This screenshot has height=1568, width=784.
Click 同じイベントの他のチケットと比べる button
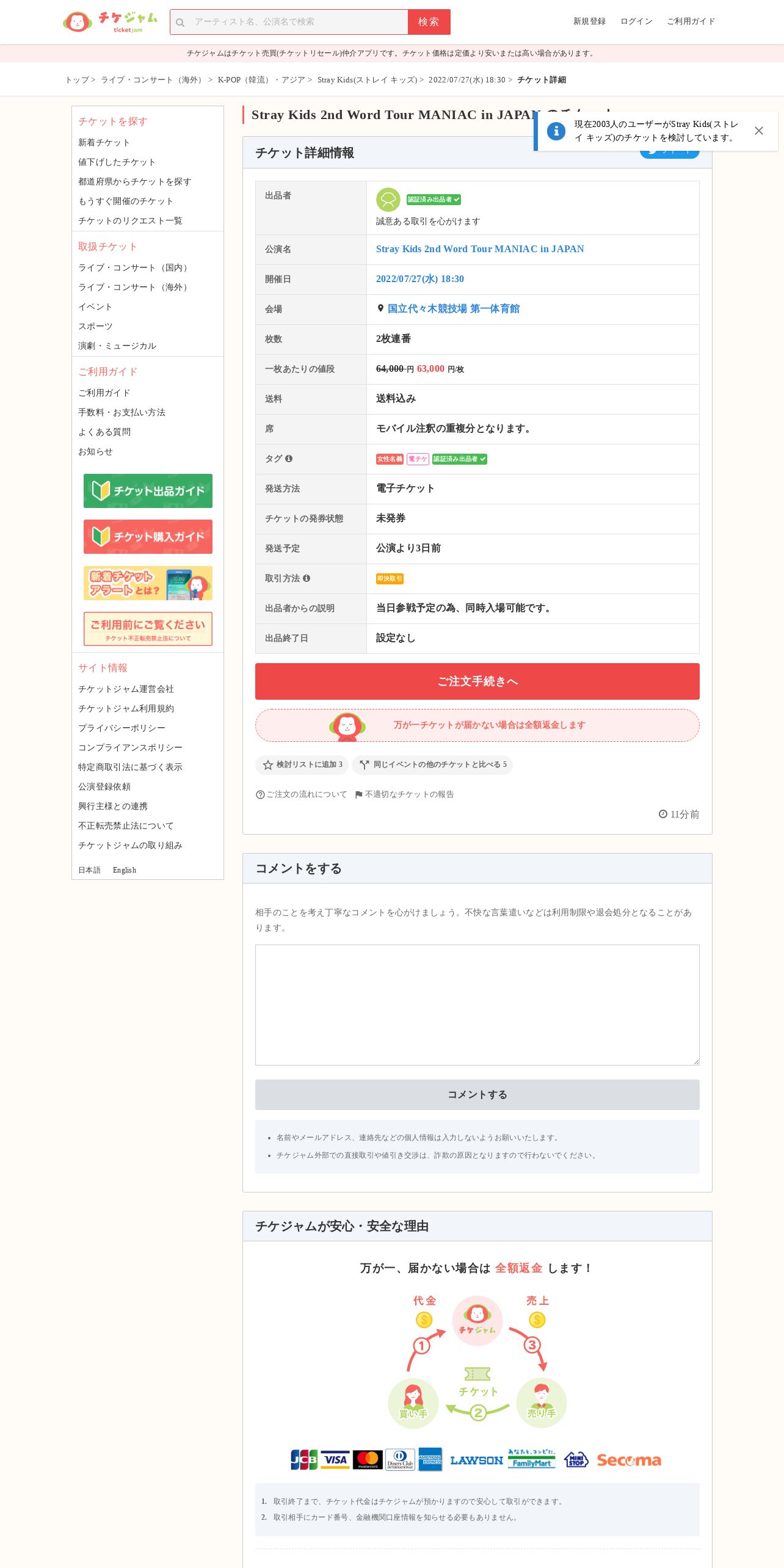pyautogui.click(x=432, y=764)
